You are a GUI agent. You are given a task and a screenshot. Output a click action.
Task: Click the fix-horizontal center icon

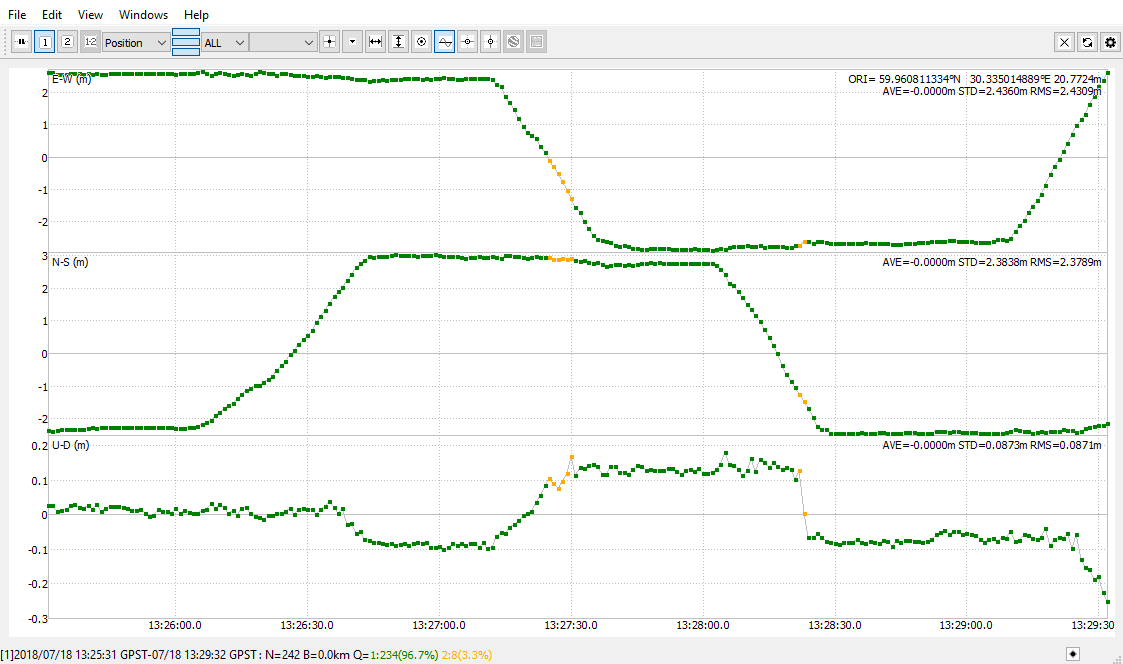[x=467, y=42]
